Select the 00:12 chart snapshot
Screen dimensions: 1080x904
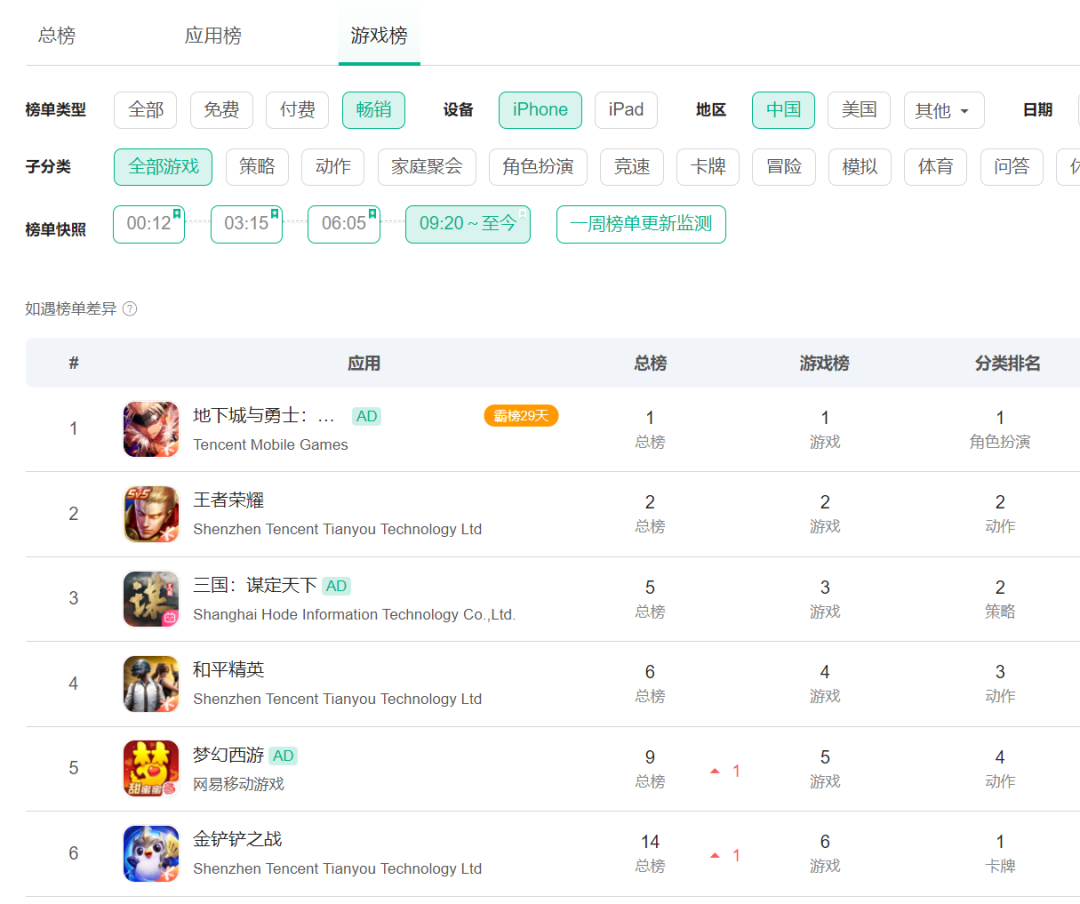tap(149, 224)
